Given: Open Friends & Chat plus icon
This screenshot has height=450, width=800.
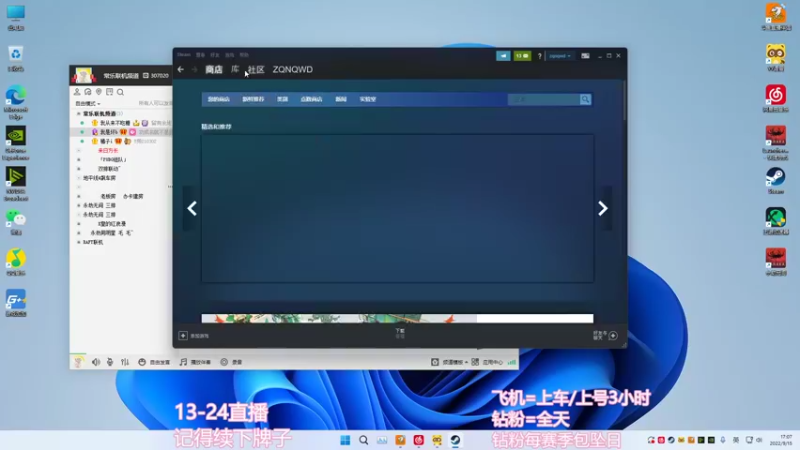Looking at the screenshot, I should [613, 335].
